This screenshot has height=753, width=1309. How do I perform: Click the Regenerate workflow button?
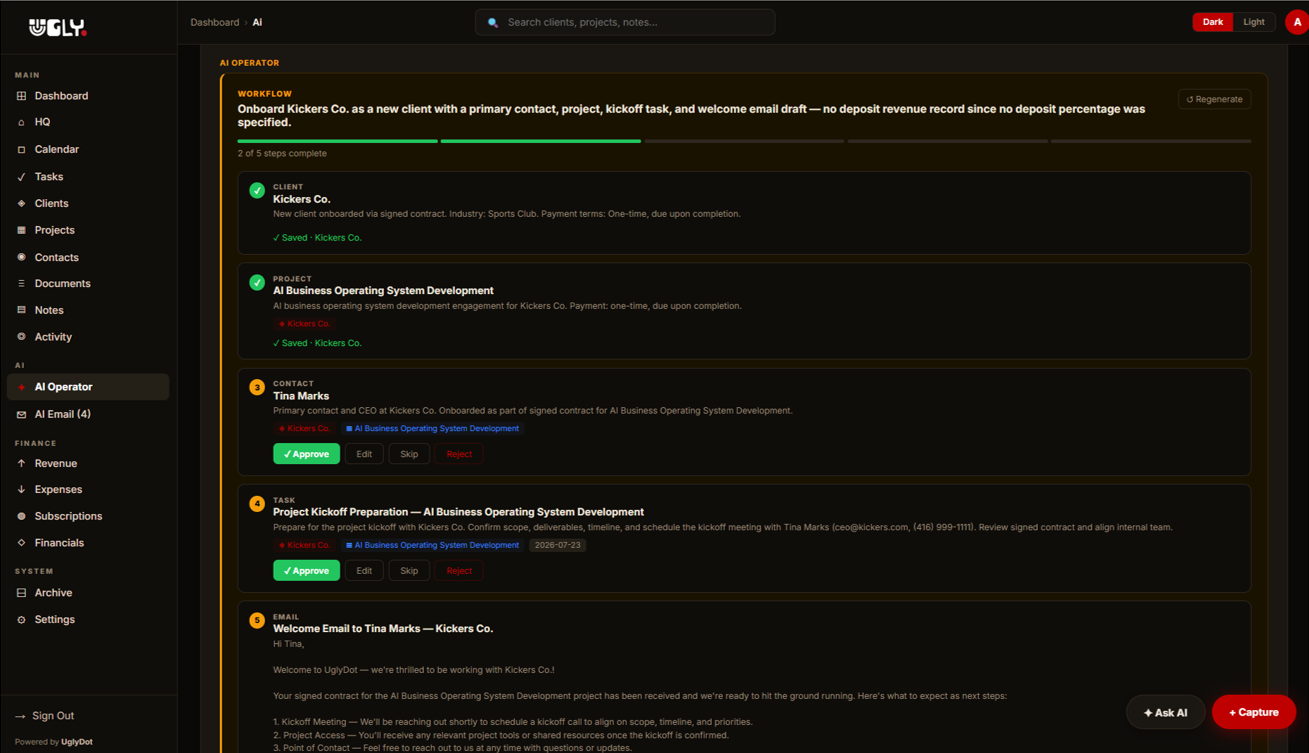click(1214, 99)
